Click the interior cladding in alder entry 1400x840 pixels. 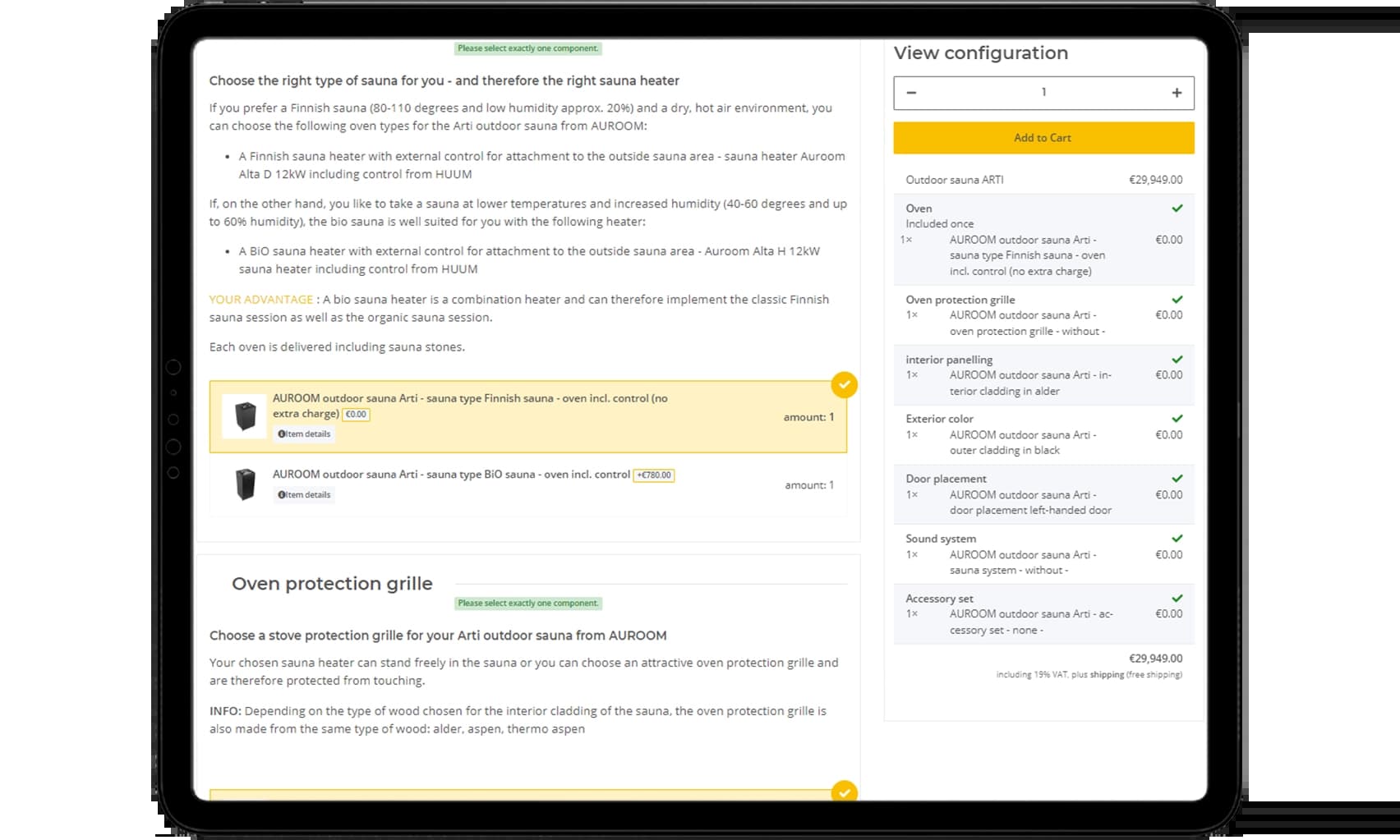1030,383
